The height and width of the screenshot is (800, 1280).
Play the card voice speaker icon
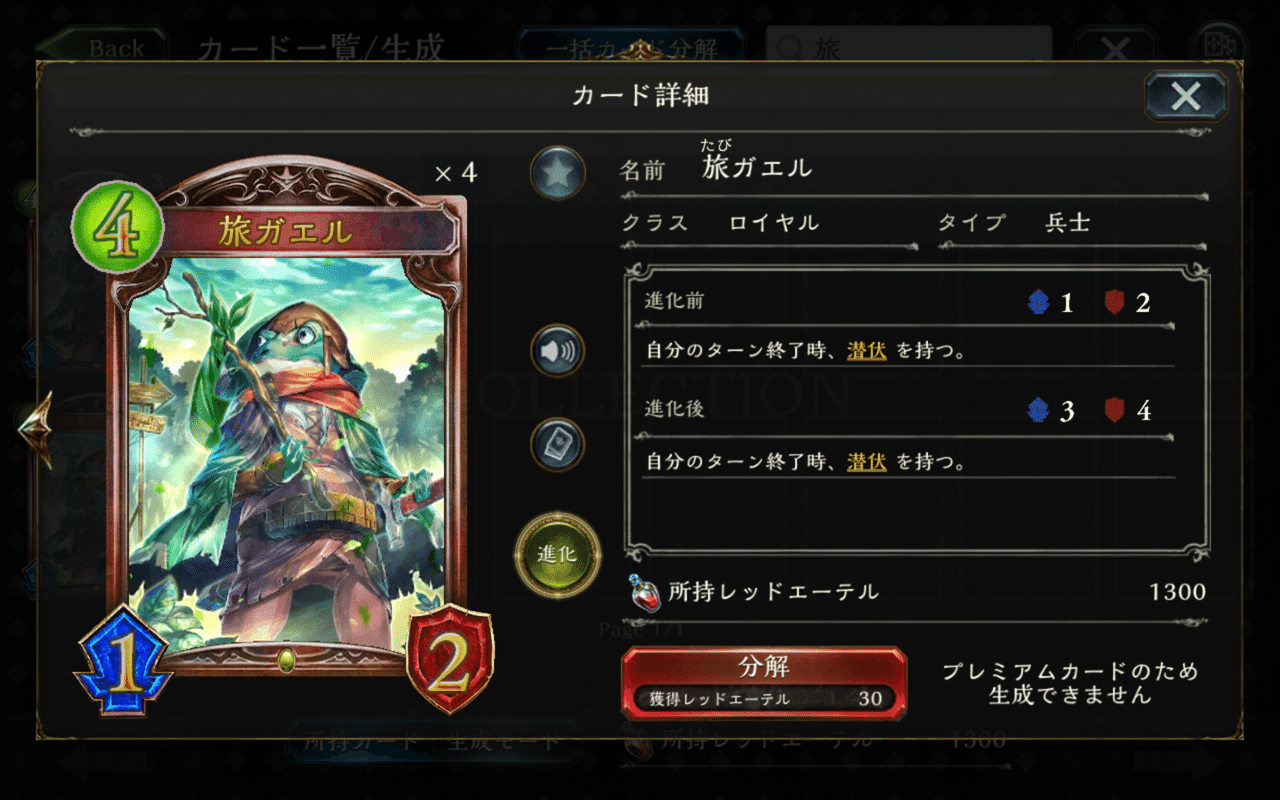click(557, 351)
